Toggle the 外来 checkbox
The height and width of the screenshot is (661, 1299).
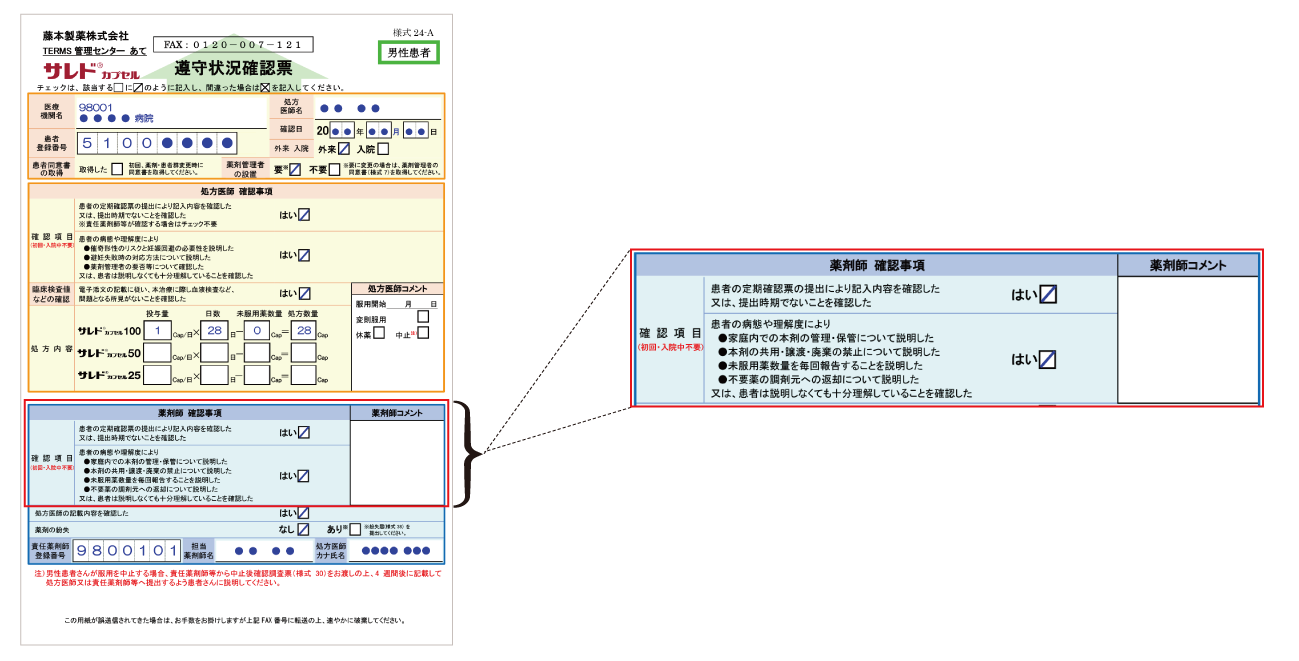[344, 149]
